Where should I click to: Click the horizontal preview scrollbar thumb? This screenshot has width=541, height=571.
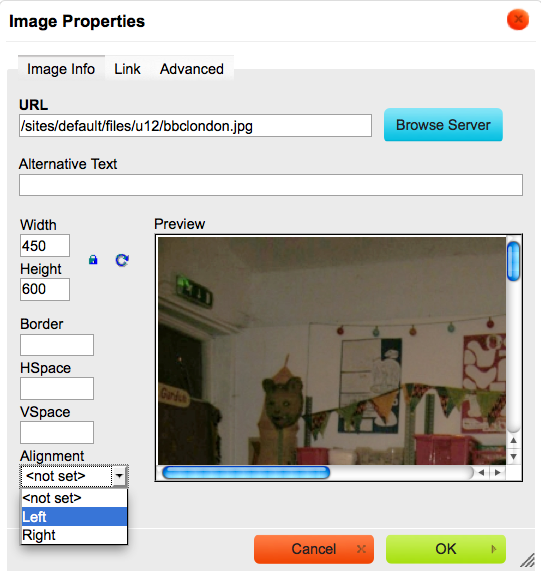coord(246,473)
